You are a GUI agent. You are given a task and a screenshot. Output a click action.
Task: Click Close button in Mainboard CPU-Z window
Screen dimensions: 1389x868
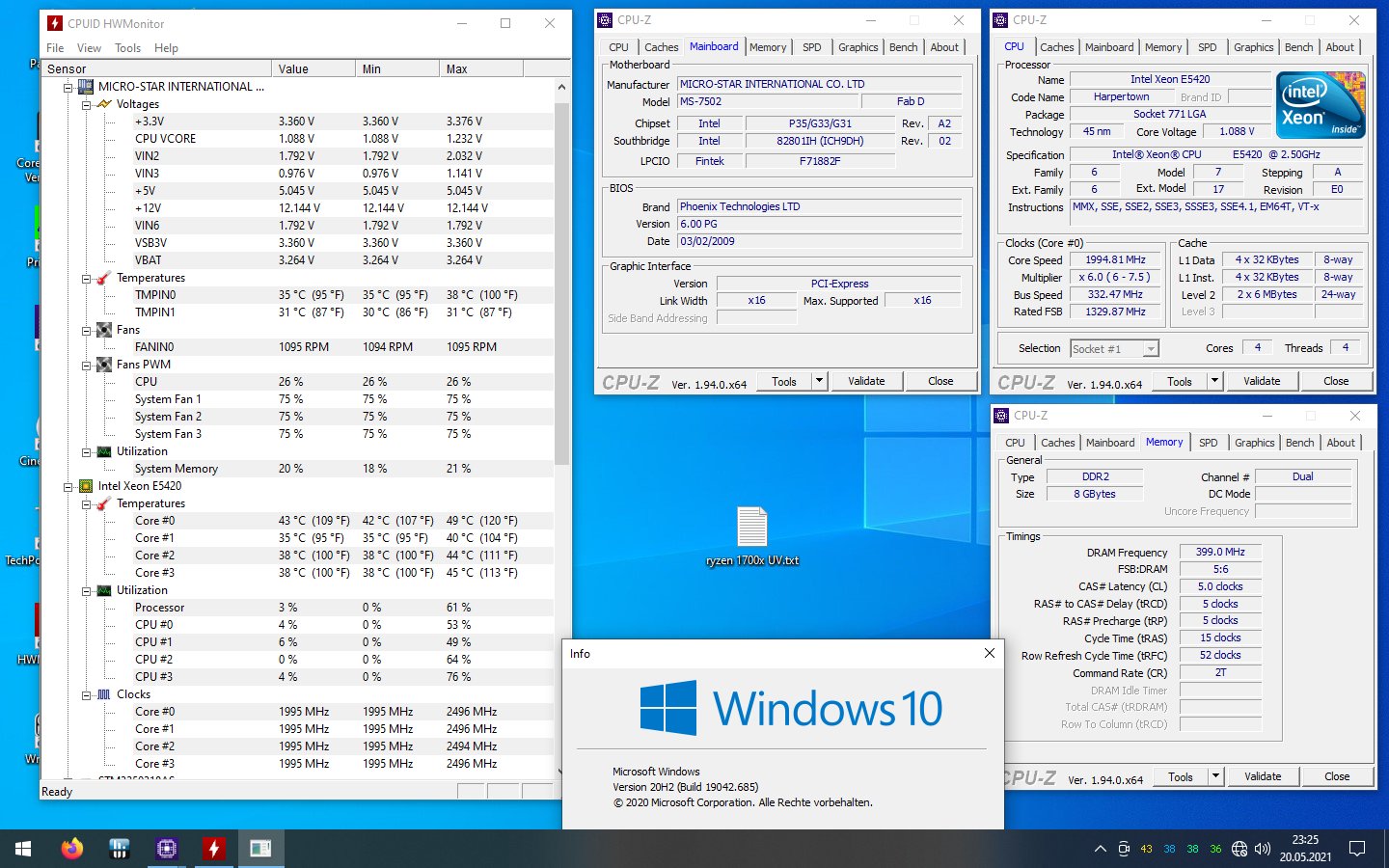click(x=940, y=381)
